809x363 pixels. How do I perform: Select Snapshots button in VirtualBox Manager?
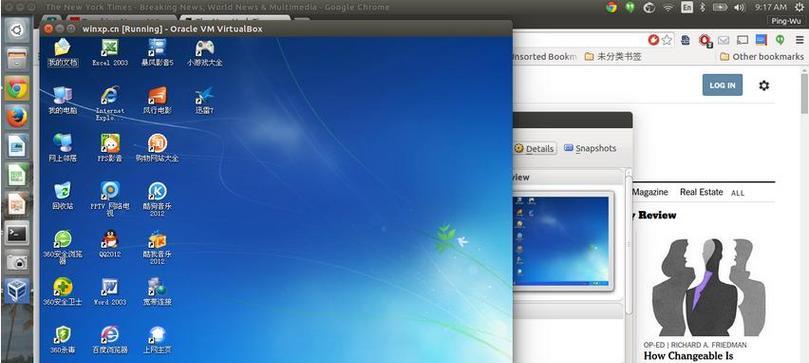pyautogui.click(x=590, y=148)
